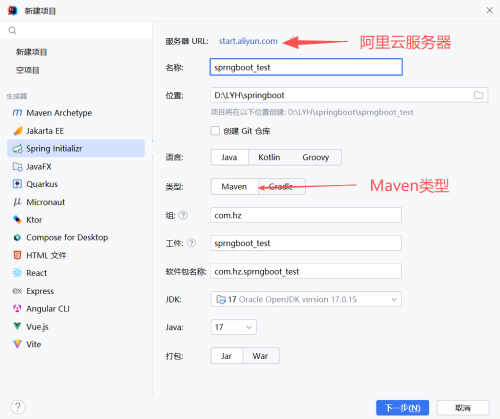Focus the project name field sprngboot_test
The width and height of the screenshot is (500, 419).
point(306,67)
